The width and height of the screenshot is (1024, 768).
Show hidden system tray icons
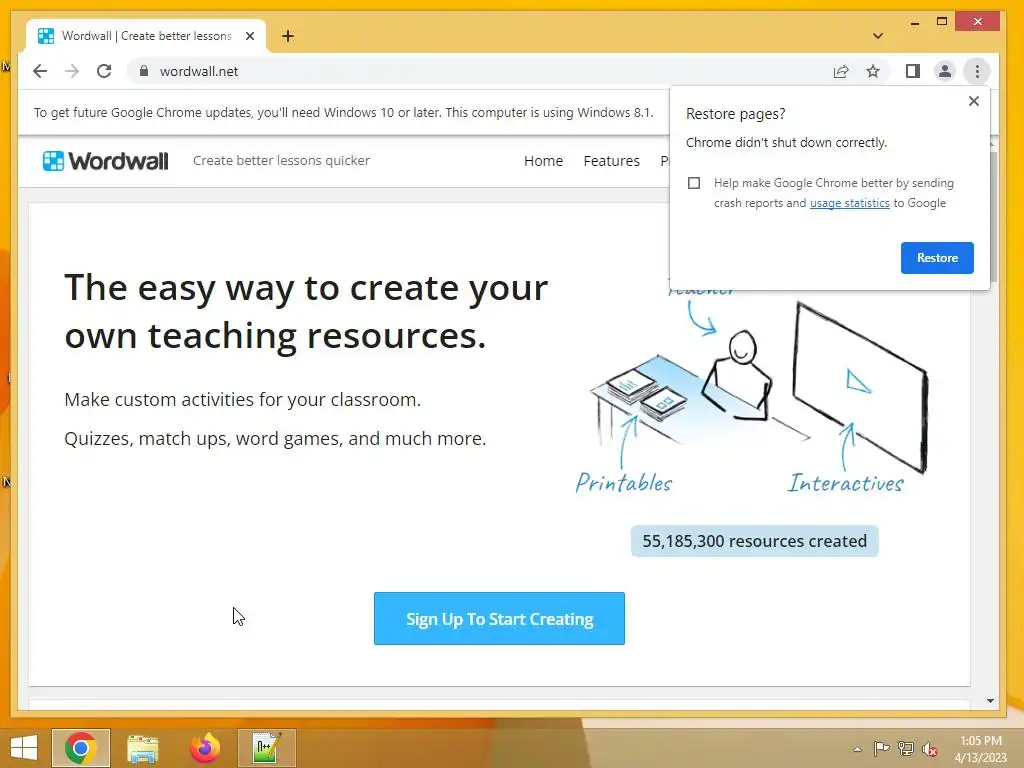point(857,749)
